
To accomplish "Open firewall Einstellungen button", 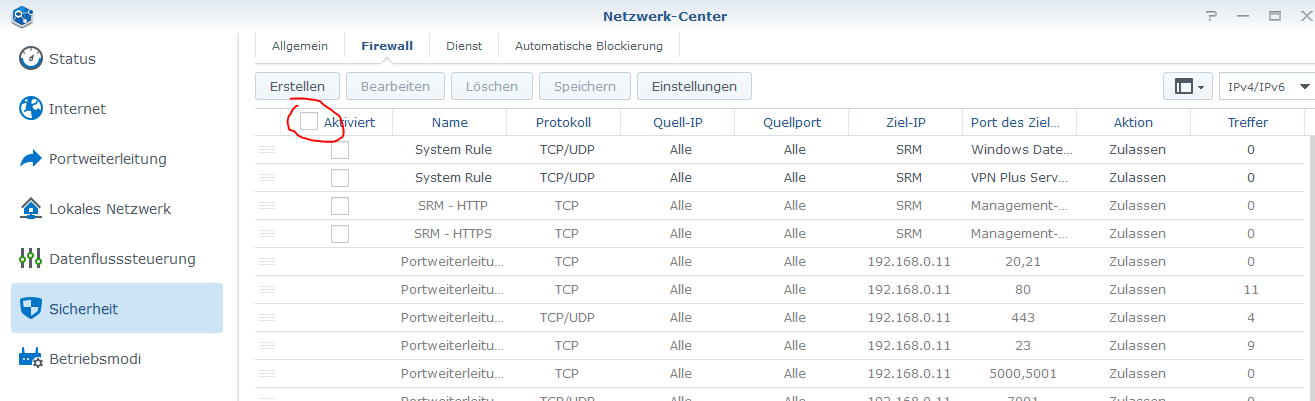I will coord(694,87).
